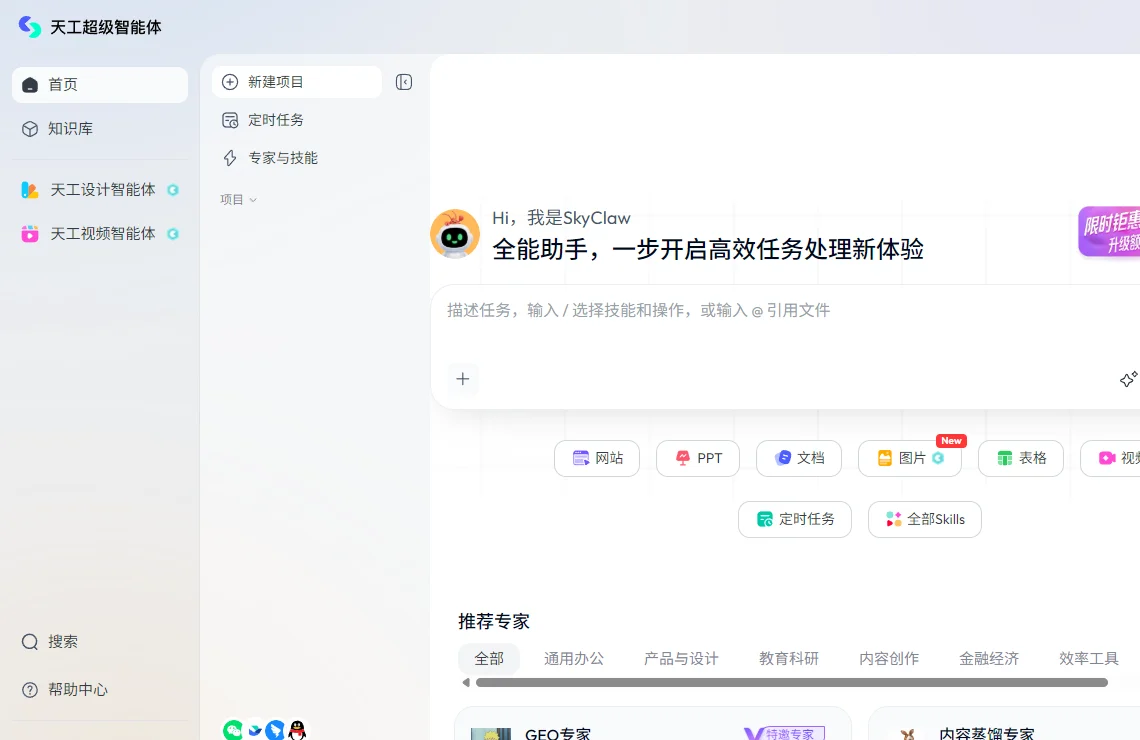Open 全部Skills chip
The image size is (1140, 740).
(925, 519)
